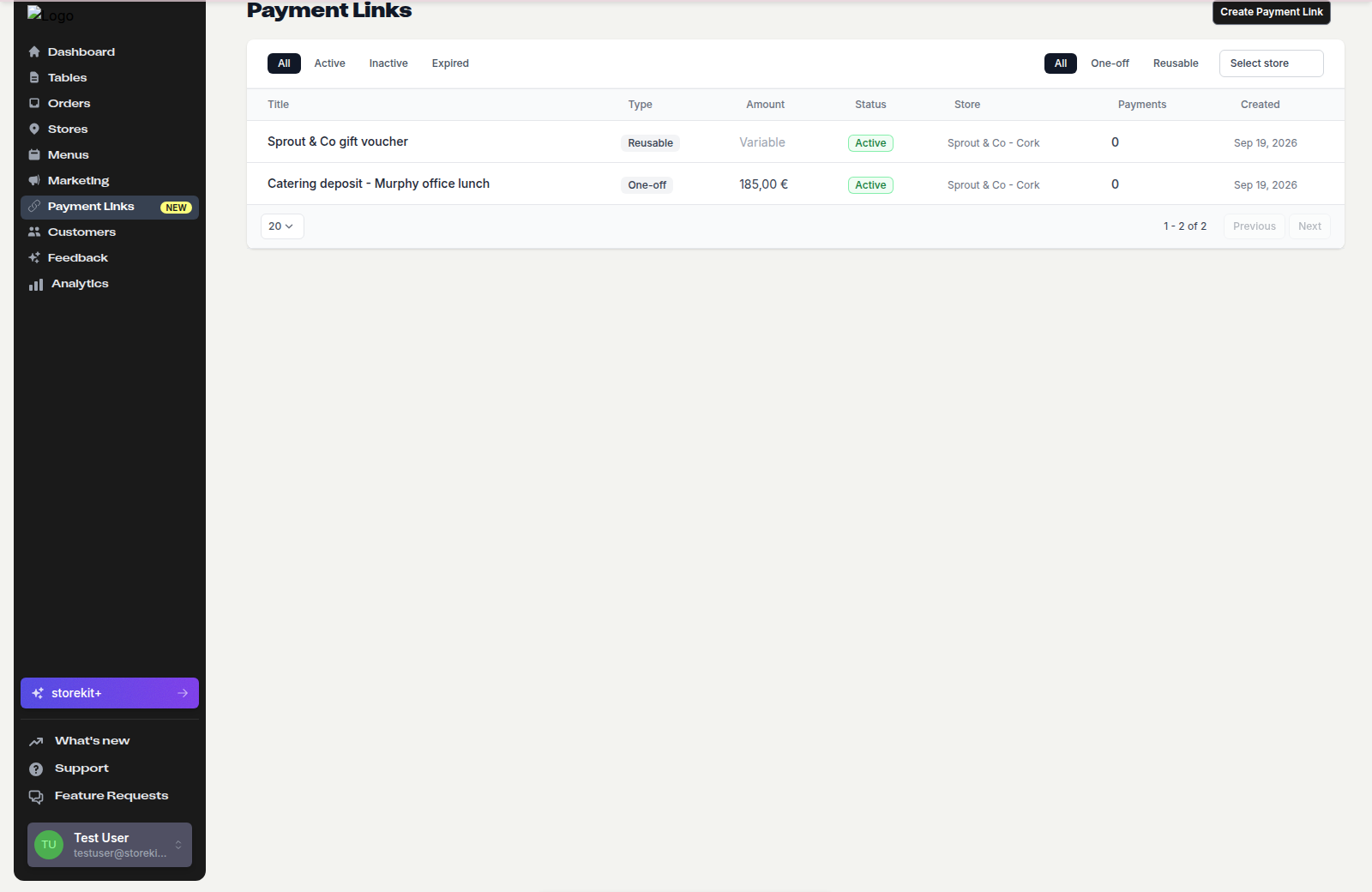Click the Reusable type badge
The height and width of the screenshot is (892, 1372).
coord(650,143)
